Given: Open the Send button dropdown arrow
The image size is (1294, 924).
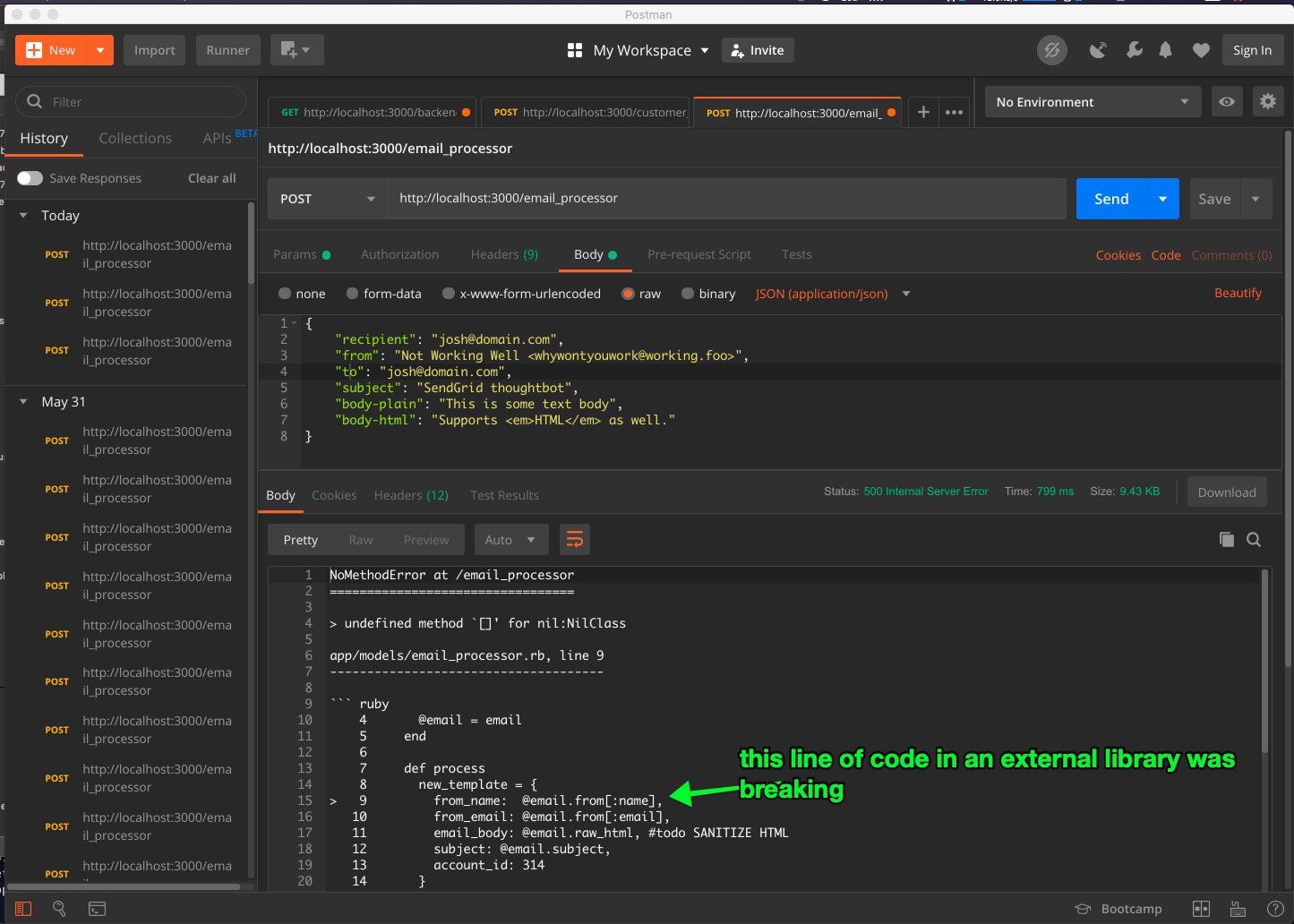Looking at the screenshot, I should (1162, 199).
